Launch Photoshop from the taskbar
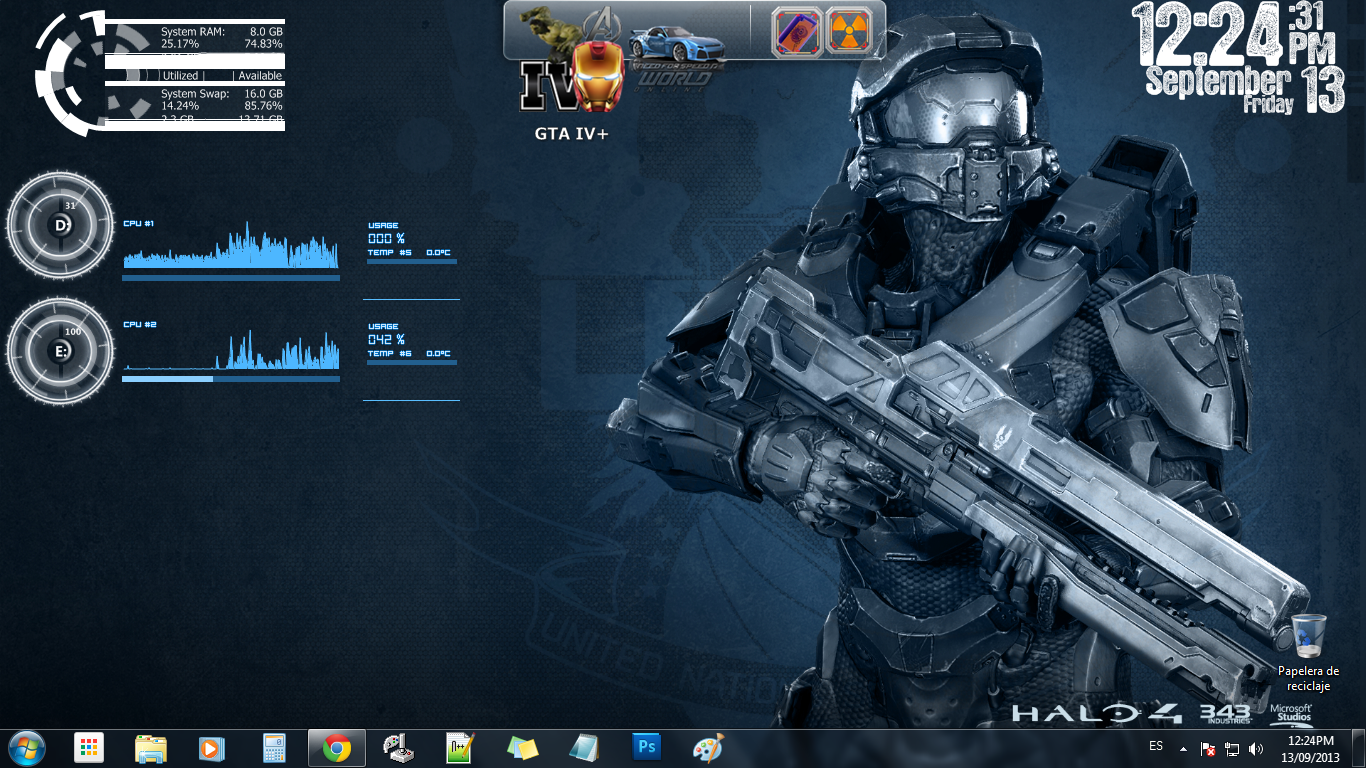Image resolution: width=1366 pixels, height=768 pixels. pos(646,747)
